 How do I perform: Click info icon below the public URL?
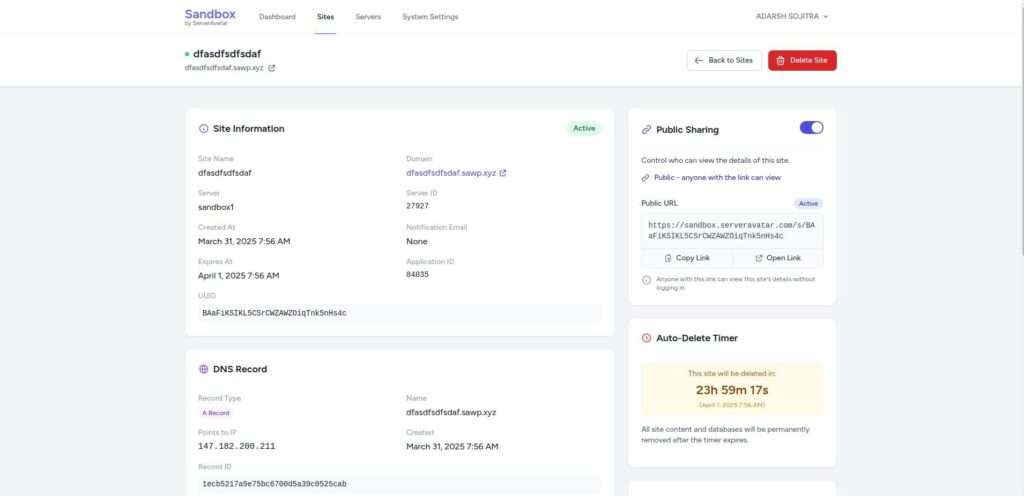coord(646,280)
